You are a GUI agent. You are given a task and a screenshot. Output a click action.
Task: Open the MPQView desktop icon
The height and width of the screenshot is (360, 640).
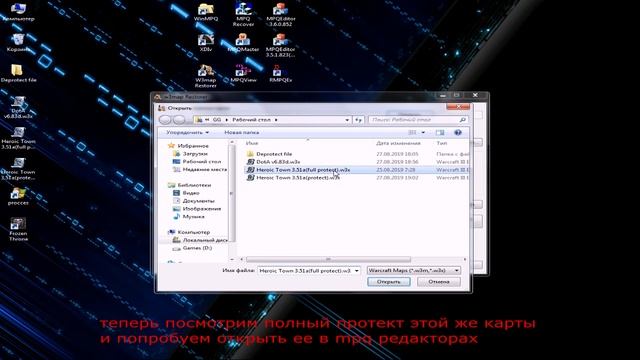coord(243,74)
